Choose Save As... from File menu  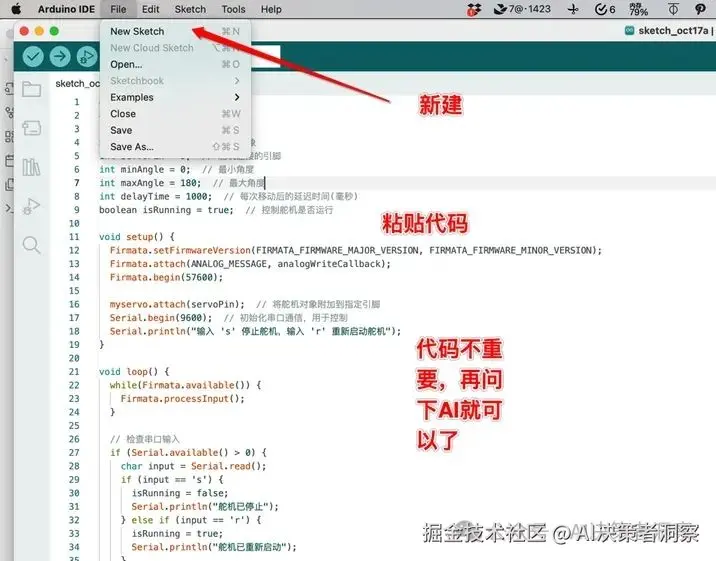[x=175, y=147]
